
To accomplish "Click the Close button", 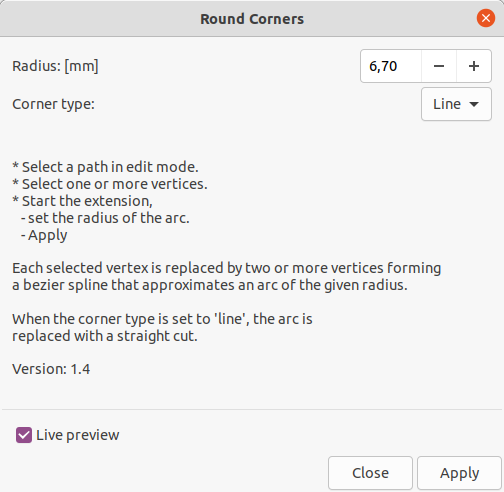I will click(370, 473).
